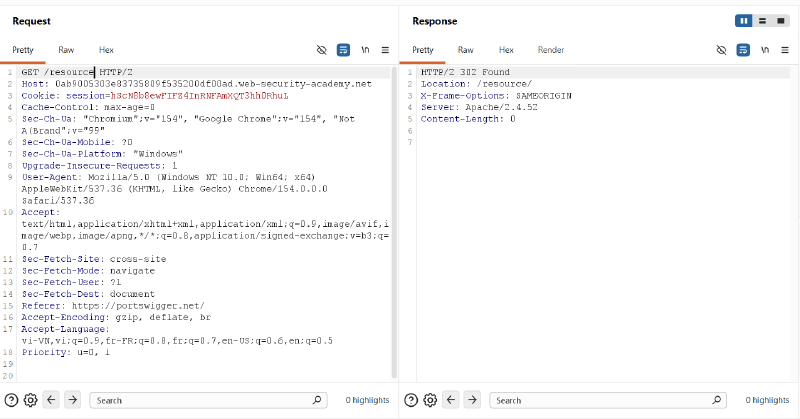Click Location: /resource/ response header
800x419 pixels.
pos(477,84)
